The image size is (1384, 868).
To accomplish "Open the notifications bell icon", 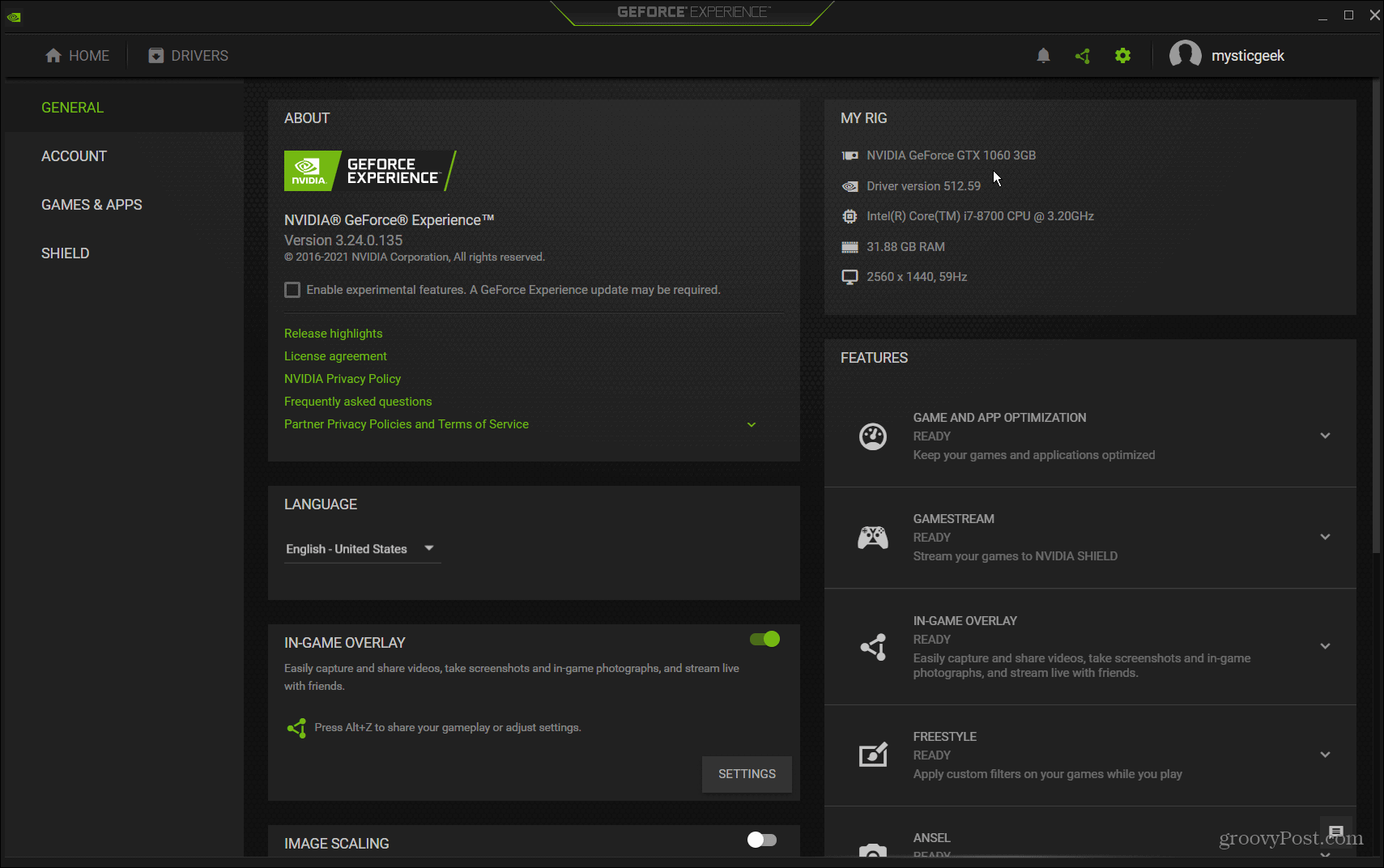I will click(x=1043, y=56).
